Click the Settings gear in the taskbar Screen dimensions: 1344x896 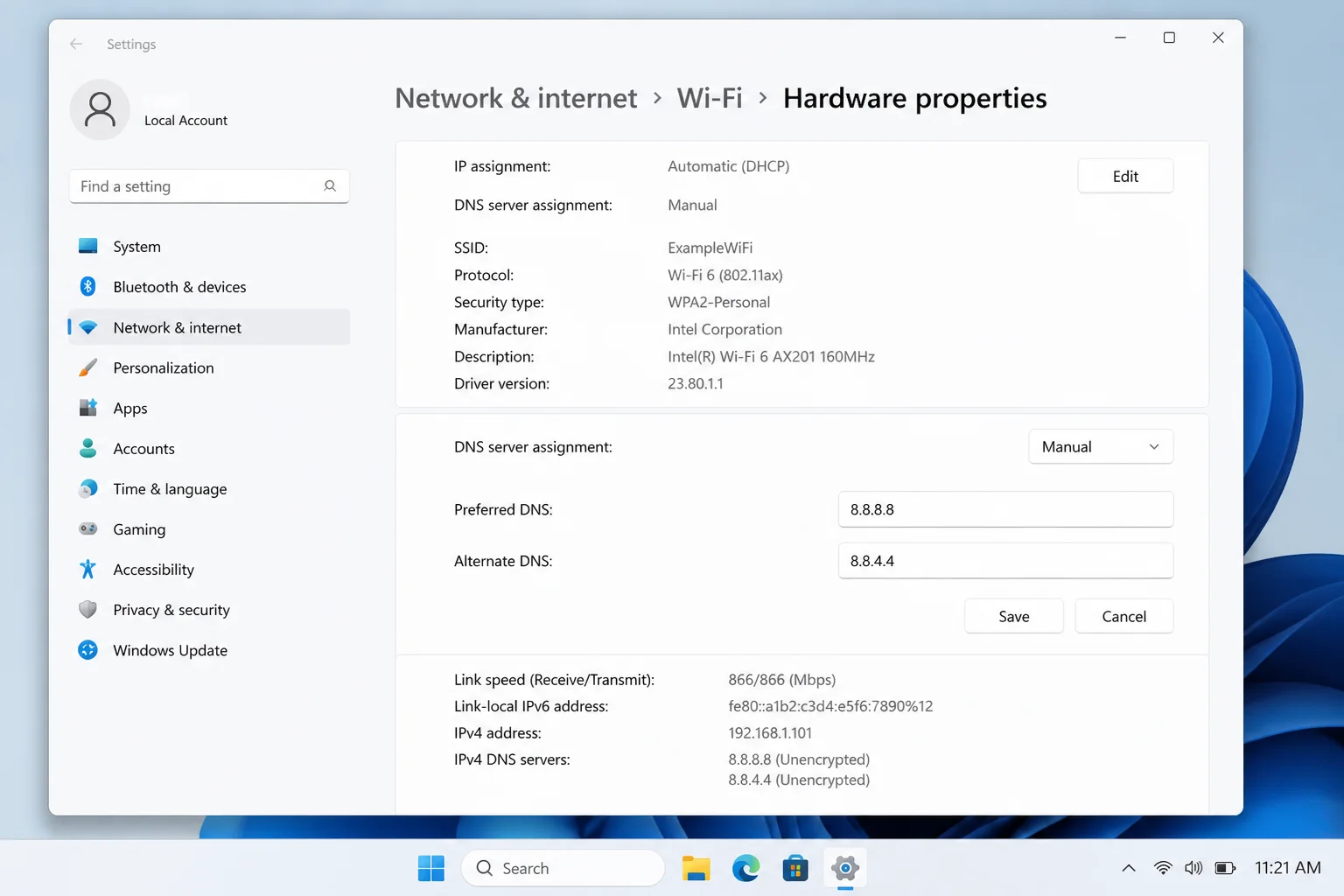point(845,868)
